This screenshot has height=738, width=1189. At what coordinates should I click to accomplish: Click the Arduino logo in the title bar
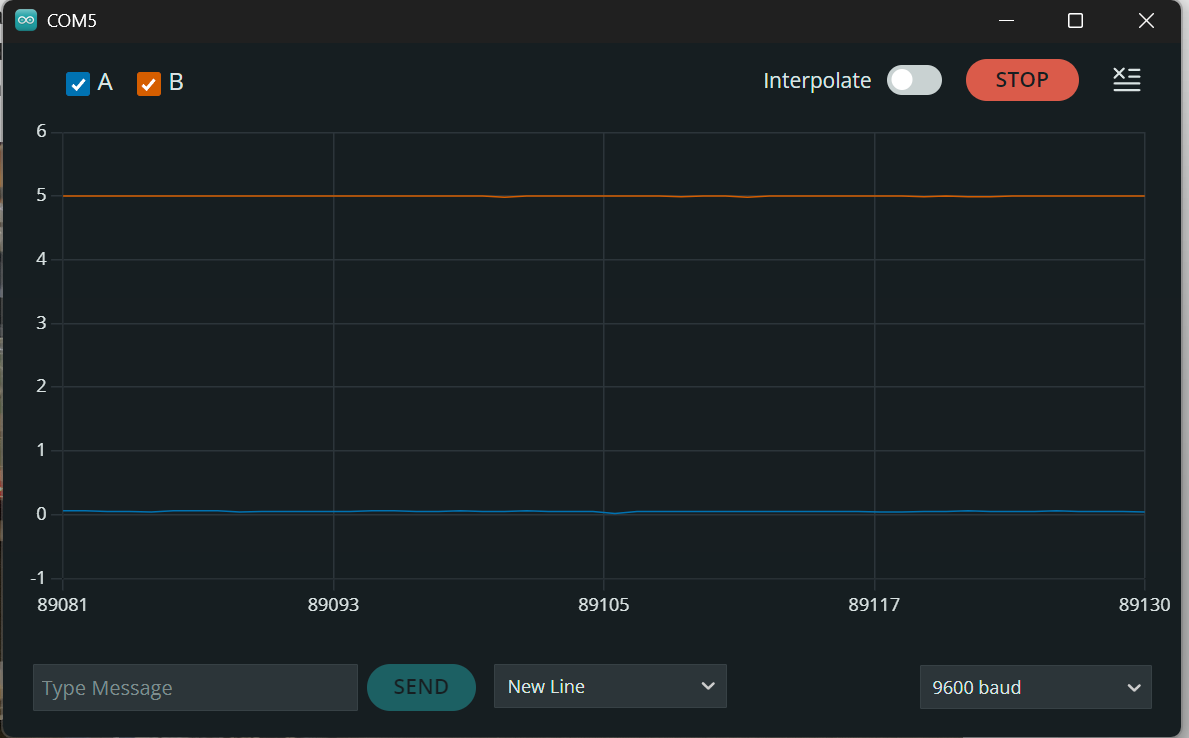click(x=26, y=20)
